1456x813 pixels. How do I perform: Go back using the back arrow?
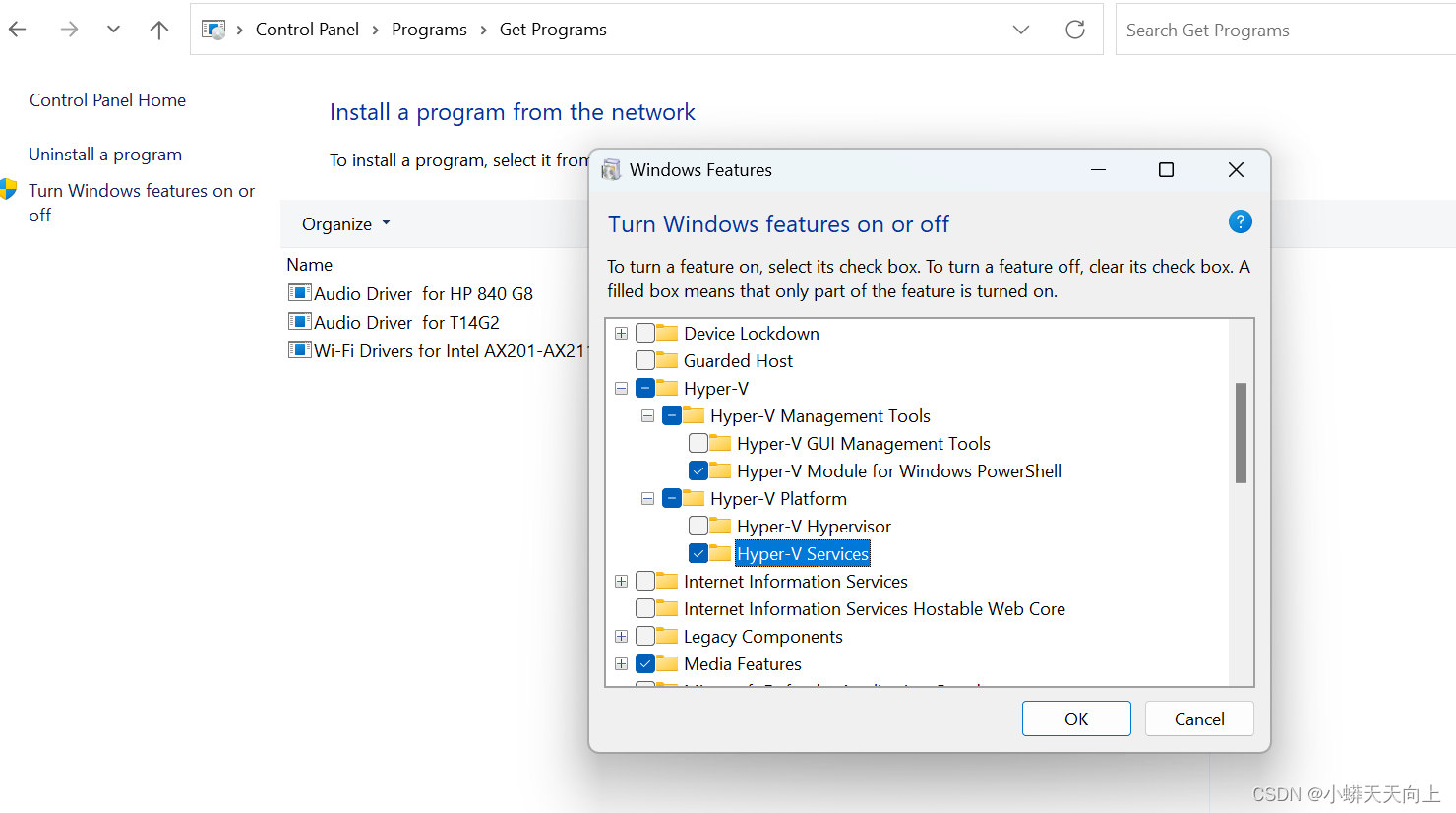(x=17, y=30)
